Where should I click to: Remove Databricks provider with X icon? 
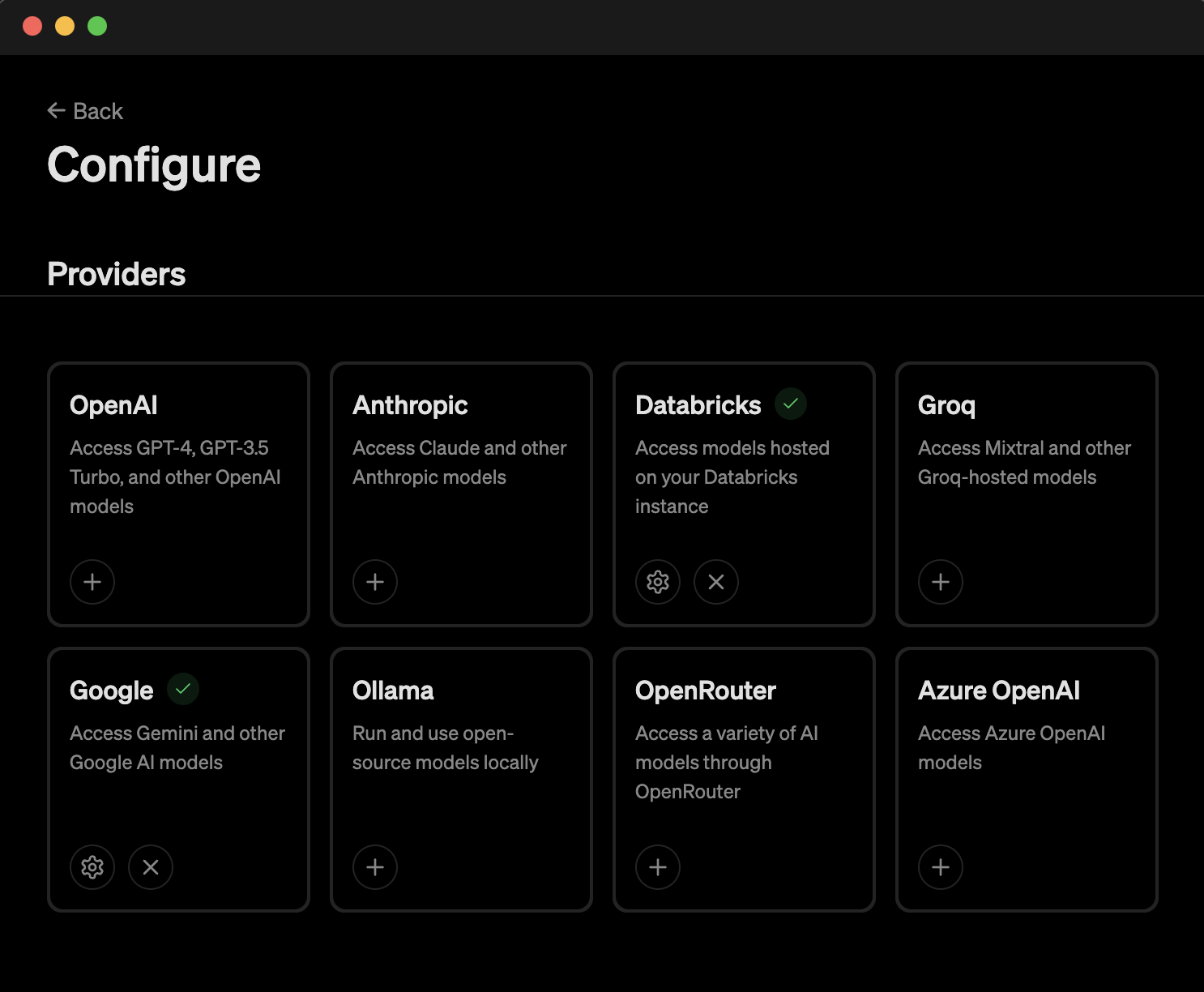pyautogui.click(x=716, y=582)
